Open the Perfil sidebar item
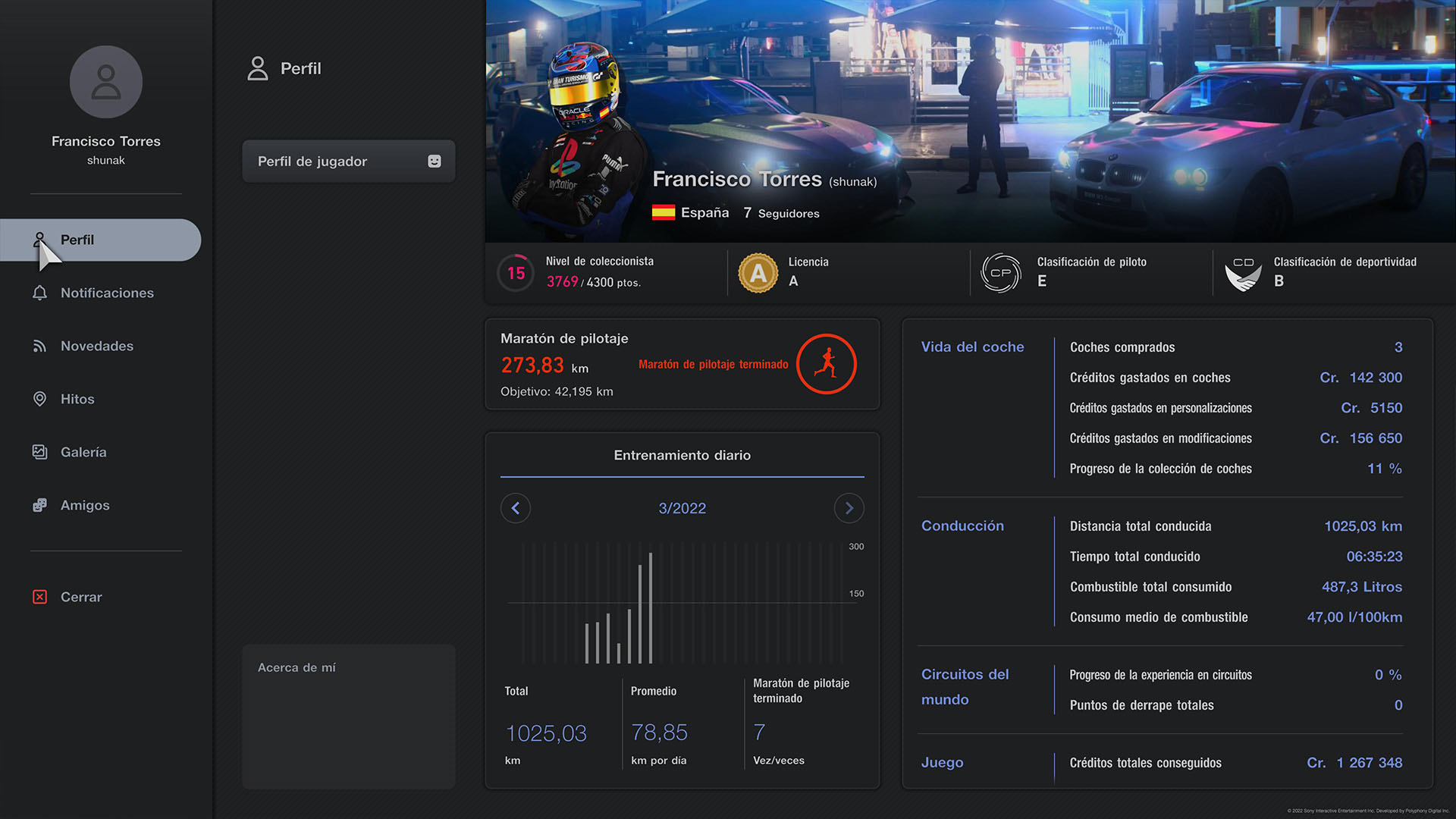Screen dimensions: 1456x819 [100, 240]
